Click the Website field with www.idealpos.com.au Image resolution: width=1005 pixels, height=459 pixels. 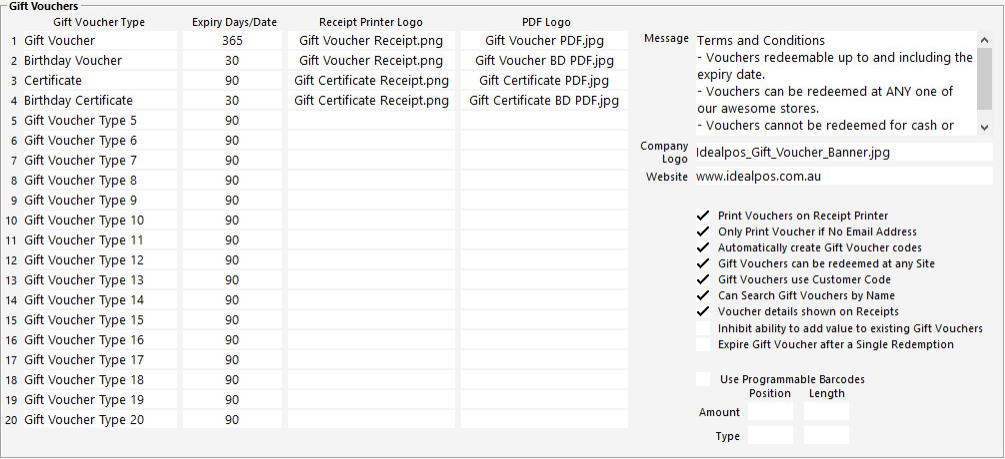(x=842, y=176)
